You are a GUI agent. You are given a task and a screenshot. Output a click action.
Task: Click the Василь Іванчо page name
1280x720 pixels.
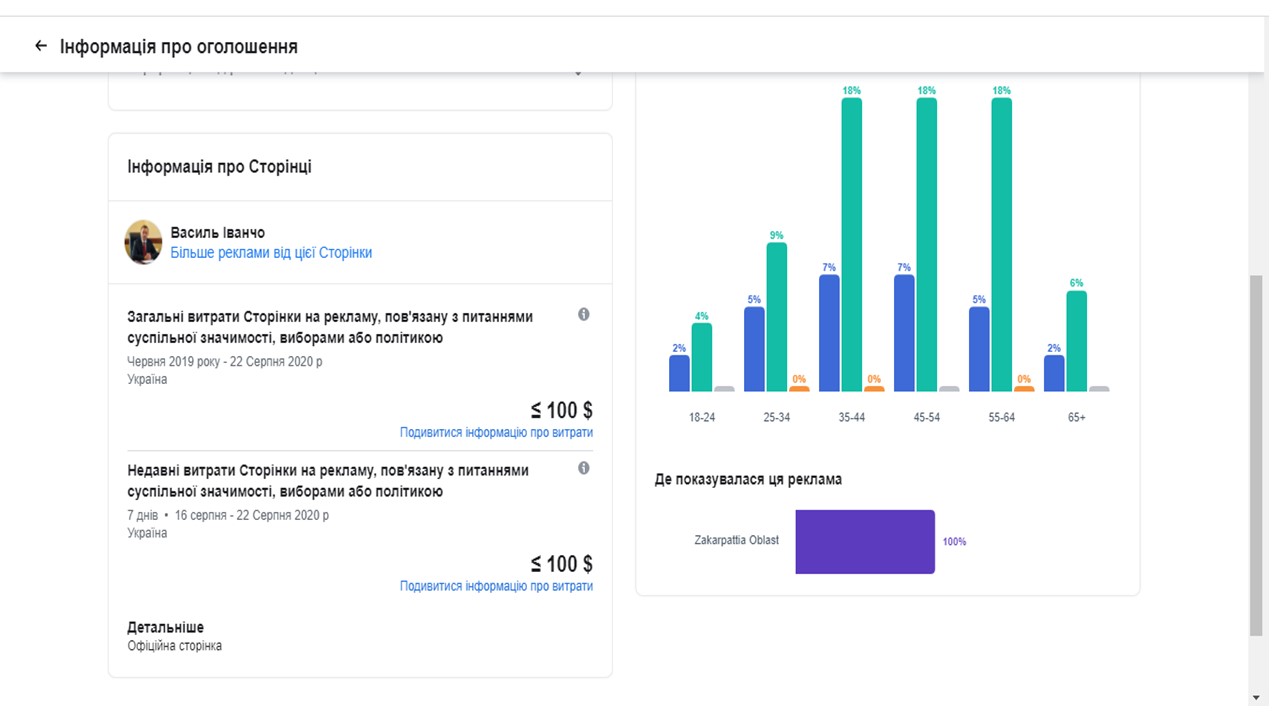(217, 233)
